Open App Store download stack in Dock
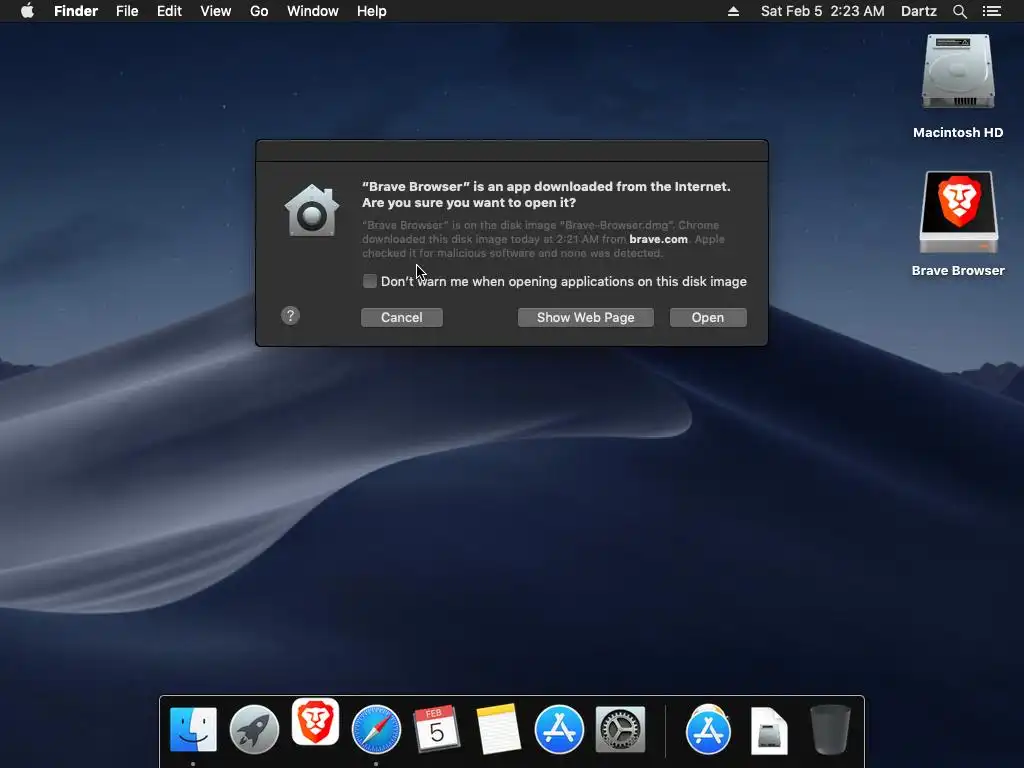 coord(709,729)
